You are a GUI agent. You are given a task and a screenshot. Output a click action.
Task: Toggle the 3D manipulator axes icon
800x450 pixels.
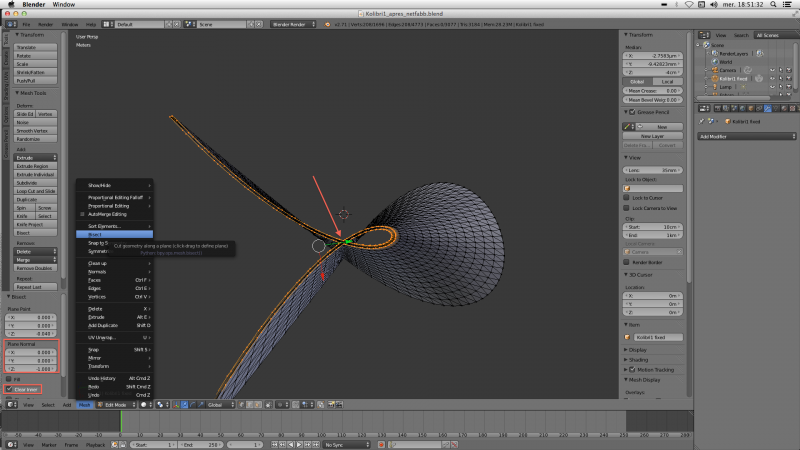177,405
